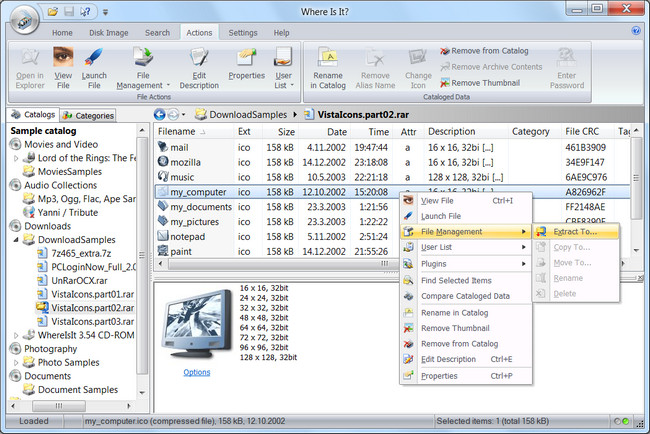
Task: Click Remove from Catalog in ribbon
Action: click(484, 51)
